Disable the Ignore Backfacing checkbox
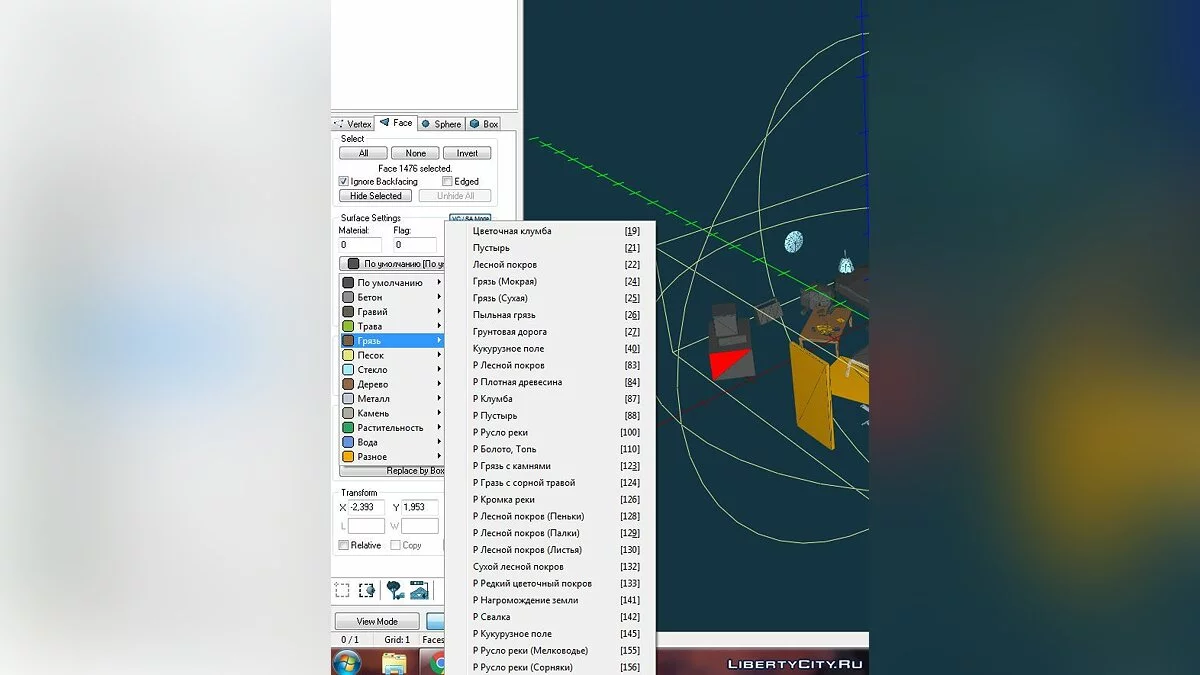This screenshot has width=1200, height=675. point(344,182)
